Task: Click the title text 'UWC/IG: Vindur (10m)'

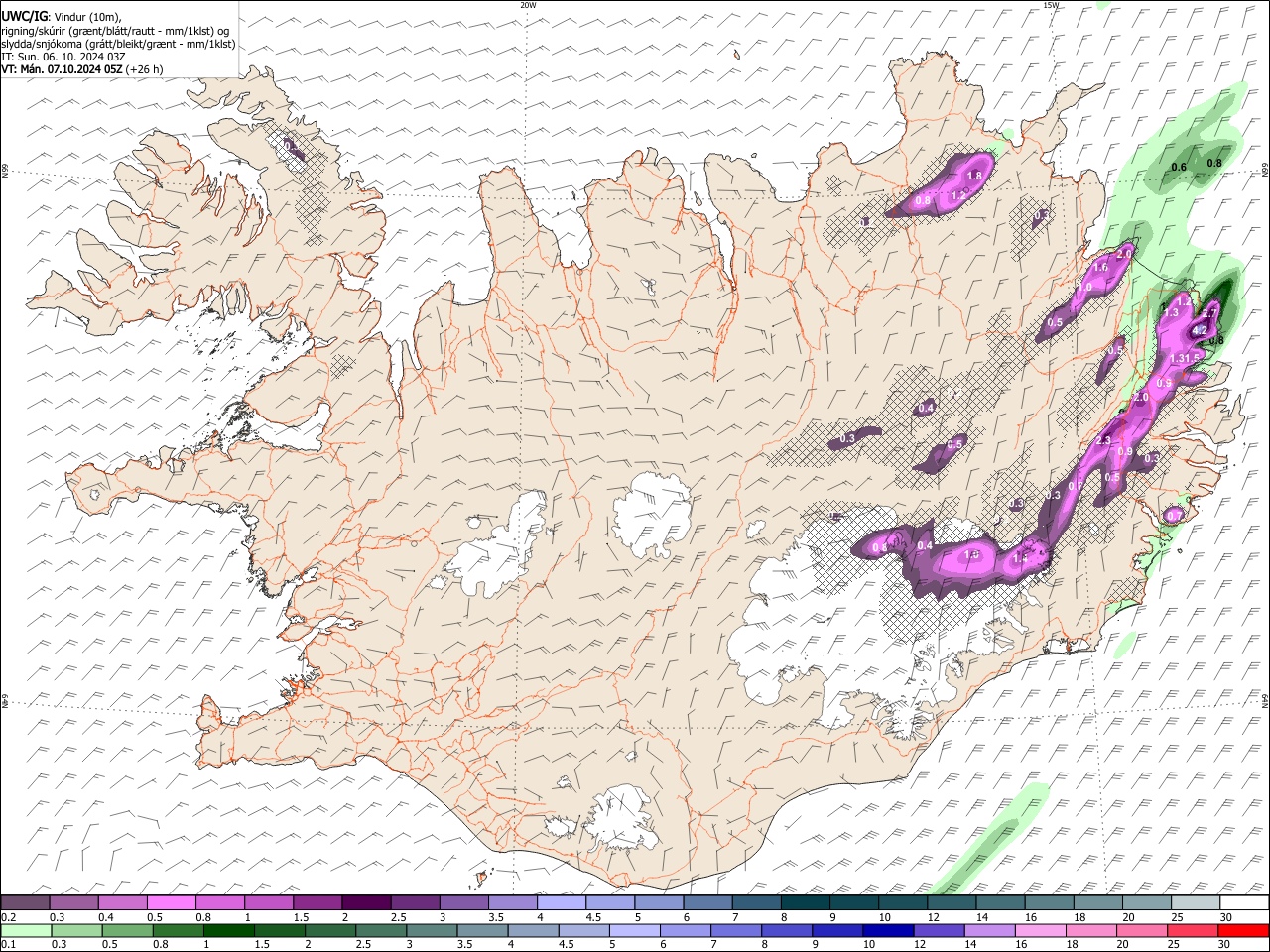Action: pyautogui.click(x=62, y=16)
